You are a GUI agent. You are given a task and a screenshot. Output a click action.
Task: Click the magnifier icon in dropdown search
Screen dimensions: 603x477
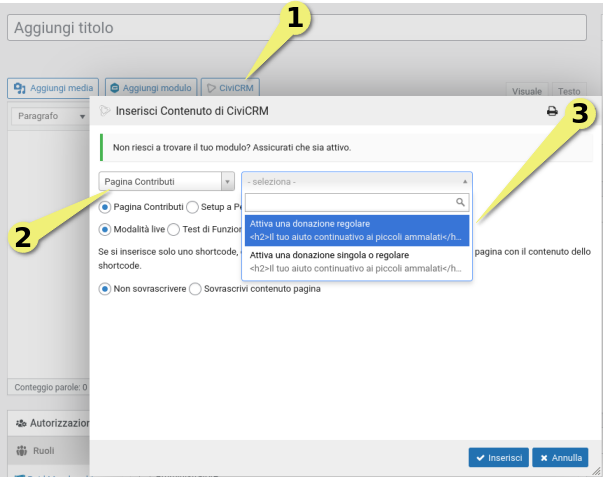pyautogui.click(x=460, y=202)
